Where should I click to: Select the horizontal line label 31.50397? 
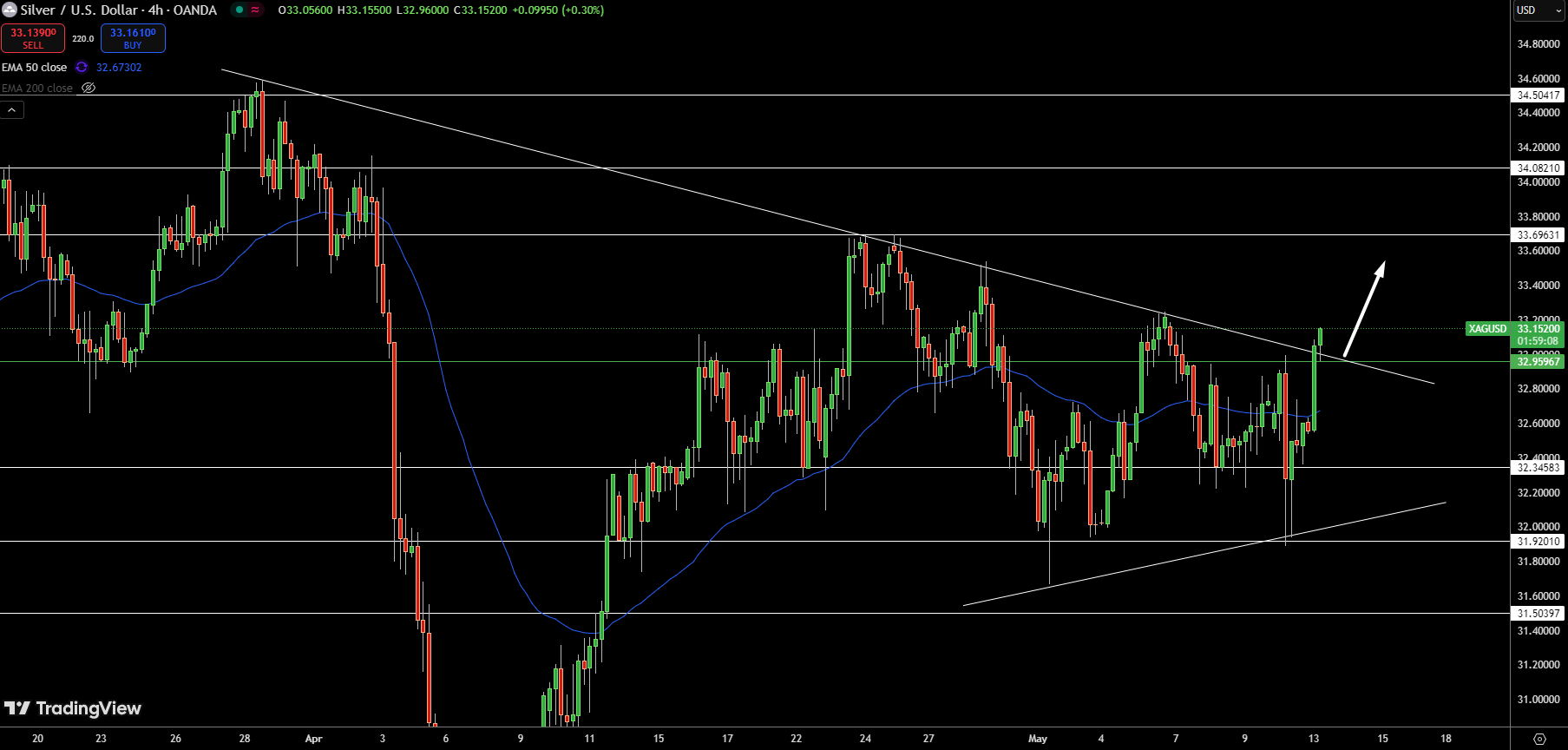[1538, 613]
